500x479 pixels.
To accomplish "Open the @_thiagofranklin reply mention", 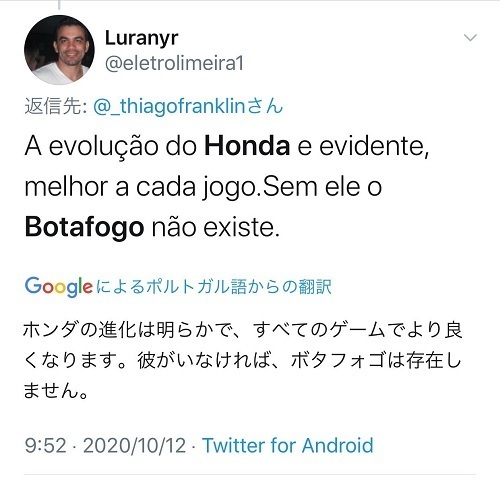I will coord(188,106).
